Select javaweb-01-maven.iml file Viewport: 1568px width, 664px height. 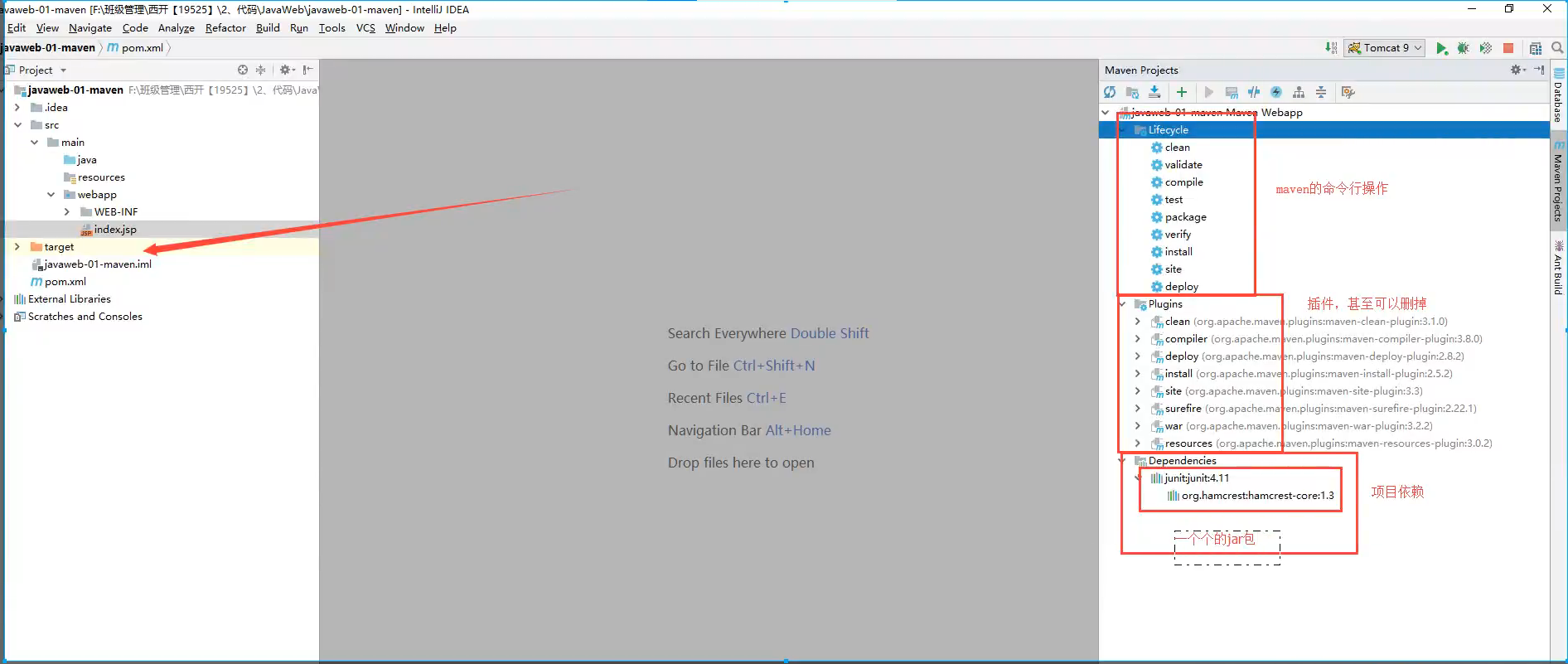(x=98, y=264)
